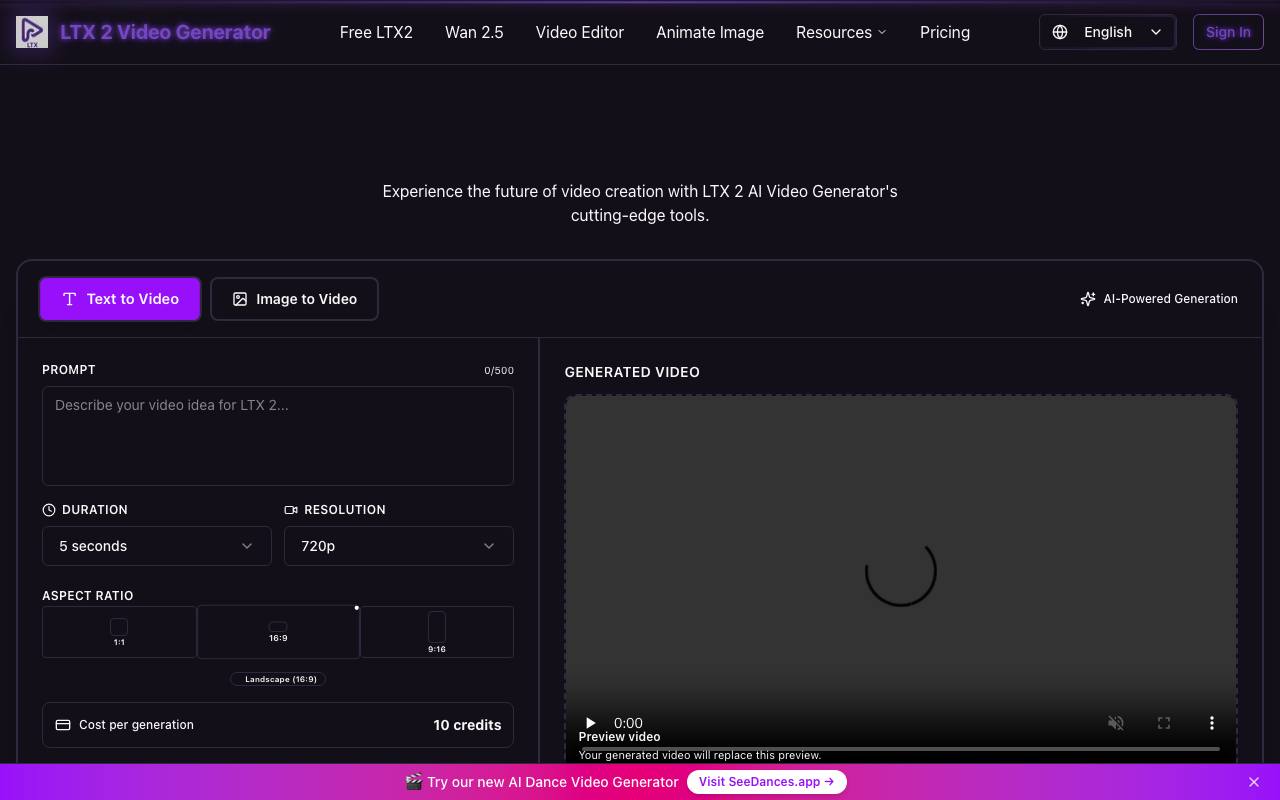The image size is (1280, 800).
Task: Open the video more options menu
Action: pyautogui.click(x=1212, y=723)
